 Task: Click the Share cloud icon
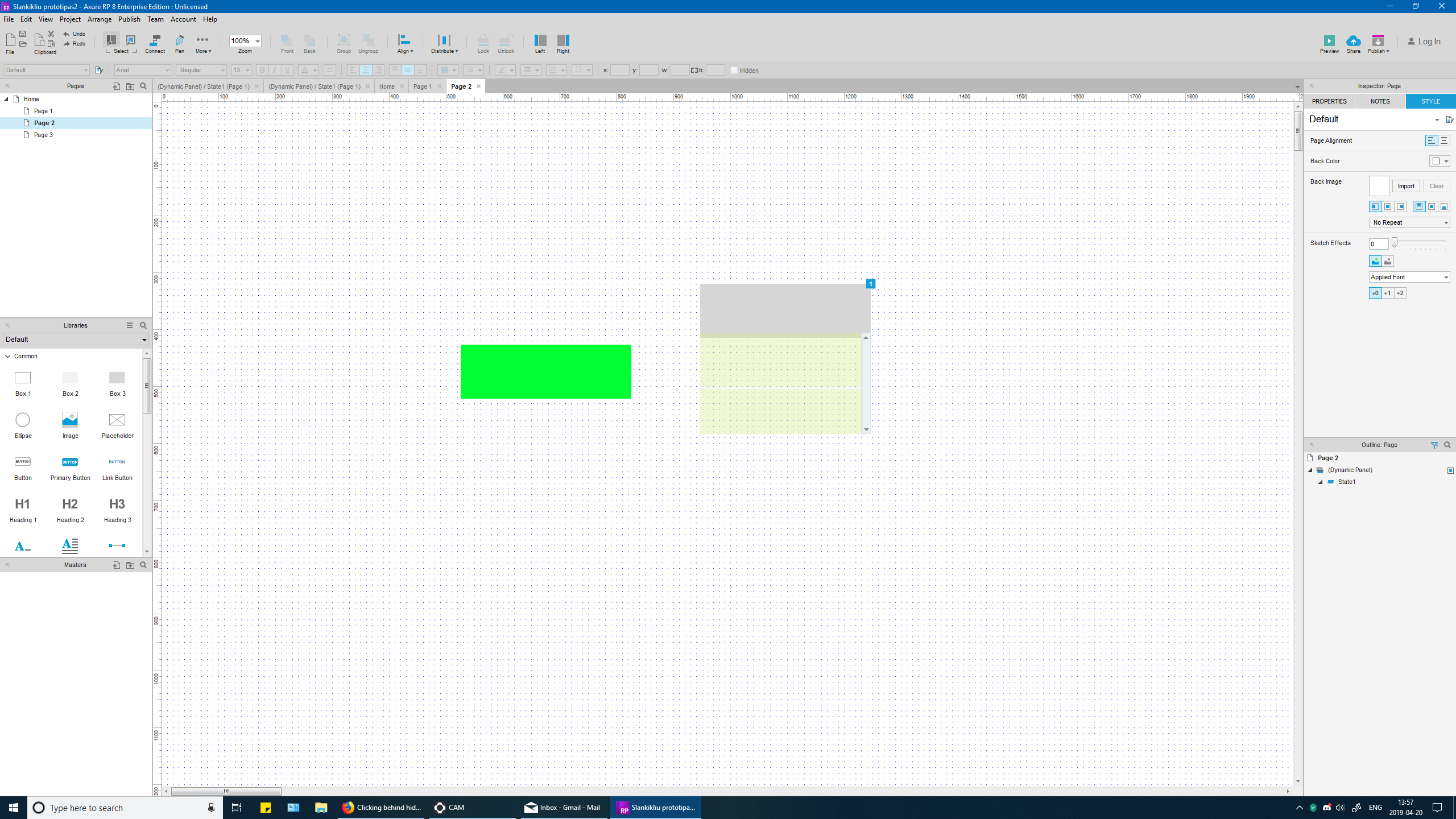click(x=1354, y=41)
